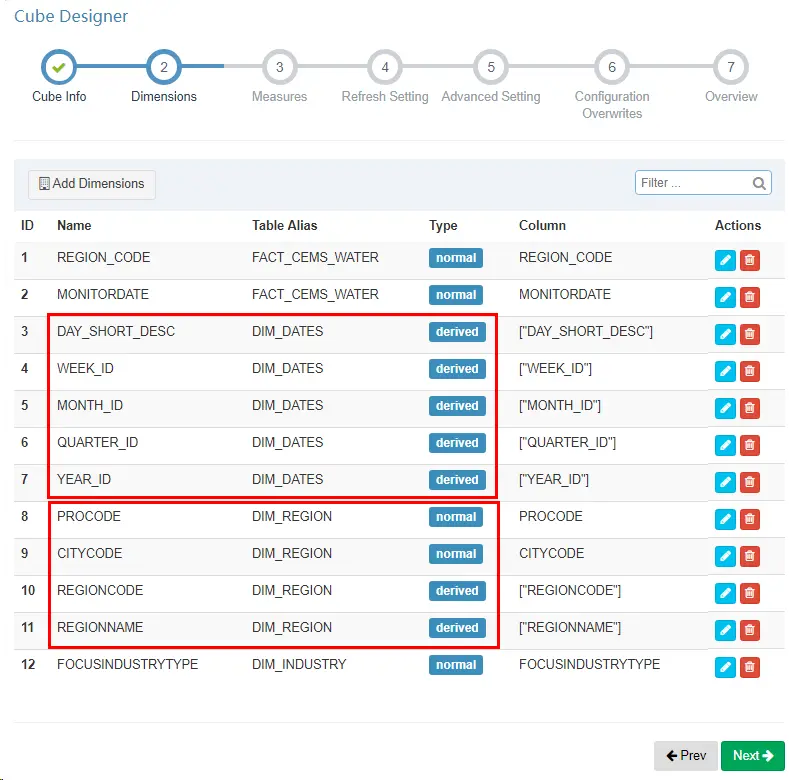Screen dimensions: 789x780
Task: Edit the FOCUSINDUSTRYTYPE dimension
Action: (725, 667)
